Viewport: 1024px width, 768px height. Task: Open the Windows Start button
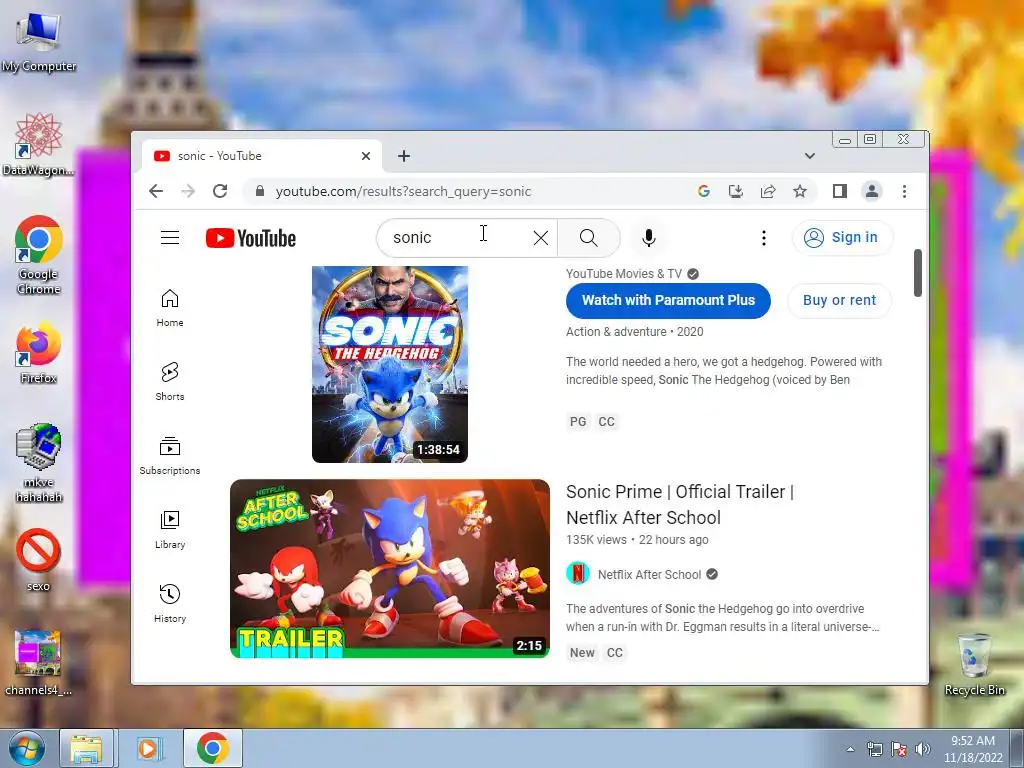point(27,748)
